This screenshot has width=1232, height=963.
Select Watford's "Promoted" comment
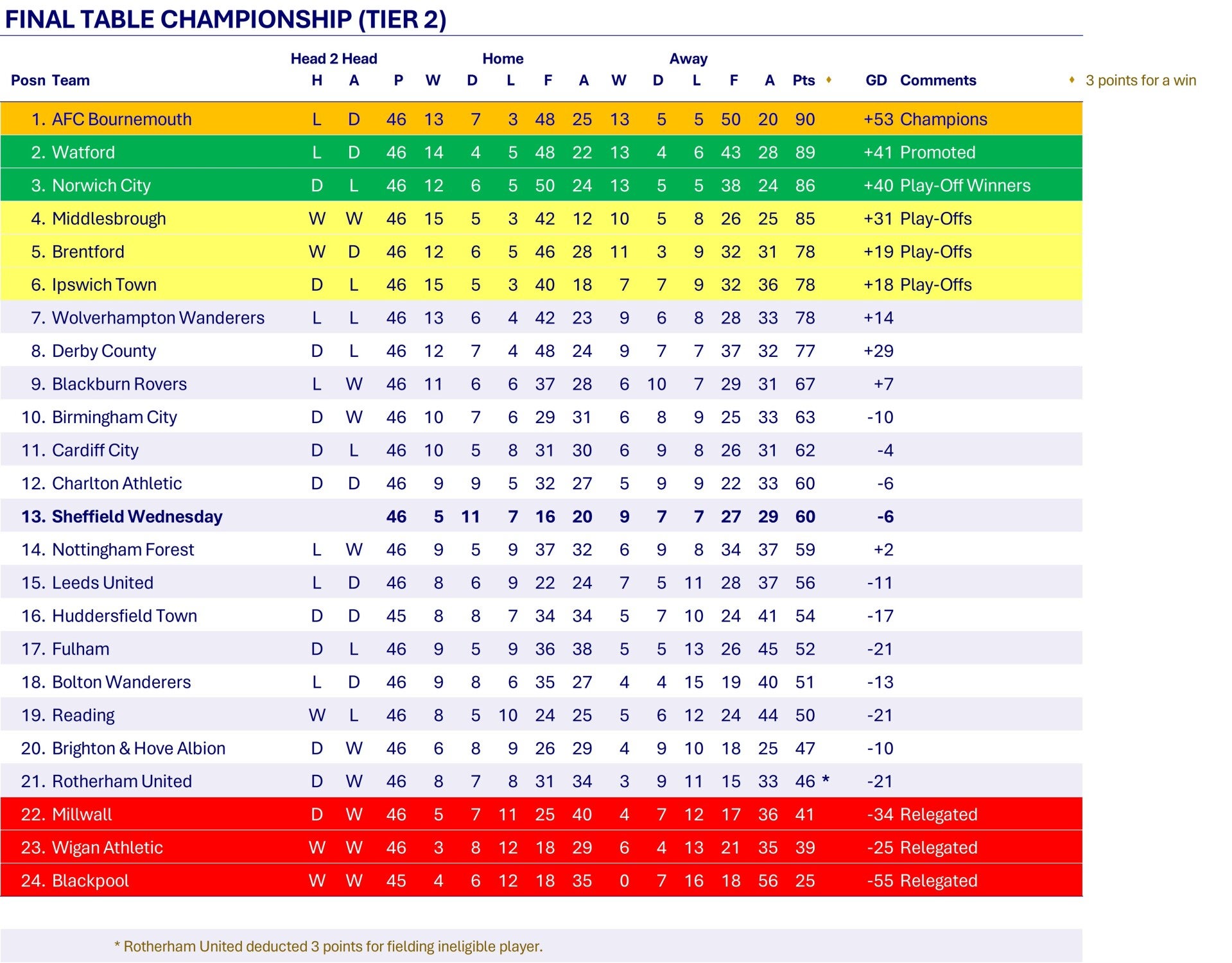pyautogui.click(x=937, y=153)
